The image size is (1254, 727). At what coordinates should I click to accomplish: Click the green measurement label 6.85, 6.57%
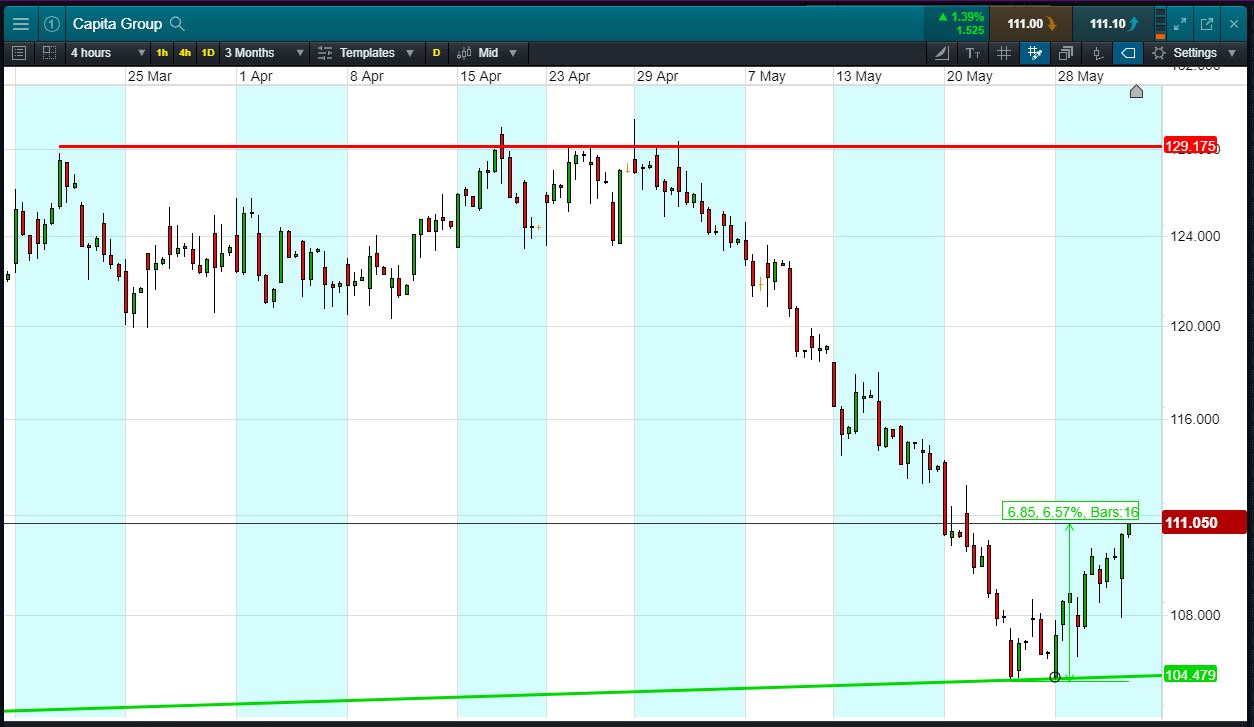[x=1070, y=511]
